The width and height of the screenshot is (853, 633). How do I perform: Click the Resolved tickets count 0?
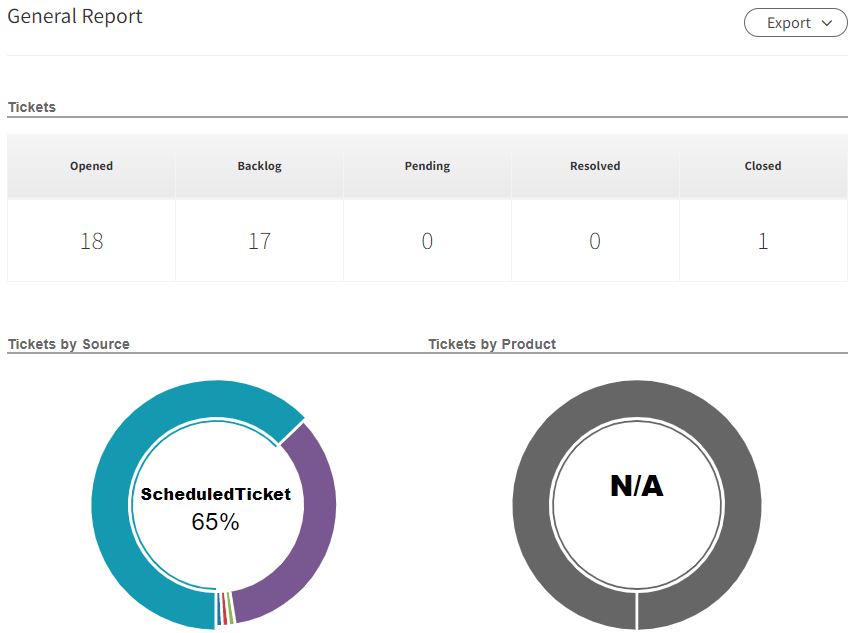[x=595, y=241]
